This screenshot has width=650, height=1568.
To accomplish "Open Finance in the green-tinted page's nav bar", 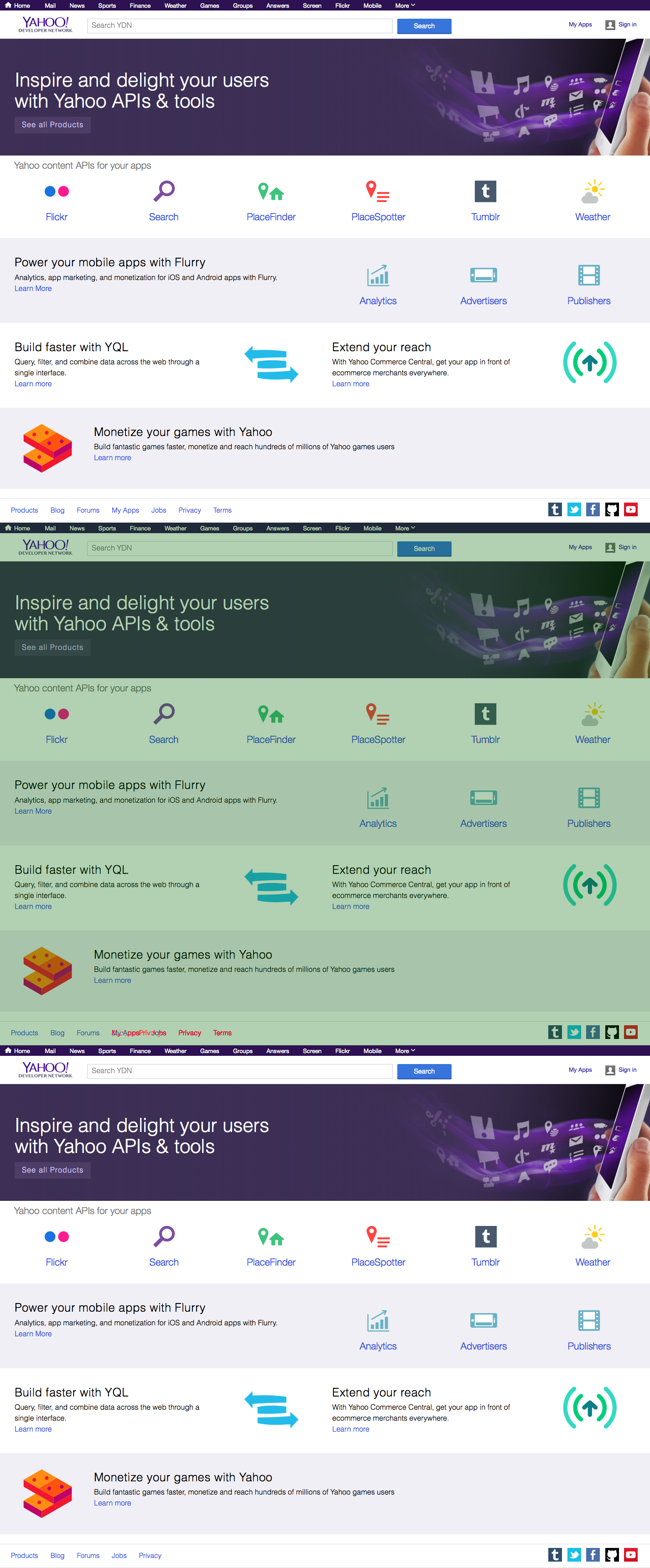I will 140,528.
